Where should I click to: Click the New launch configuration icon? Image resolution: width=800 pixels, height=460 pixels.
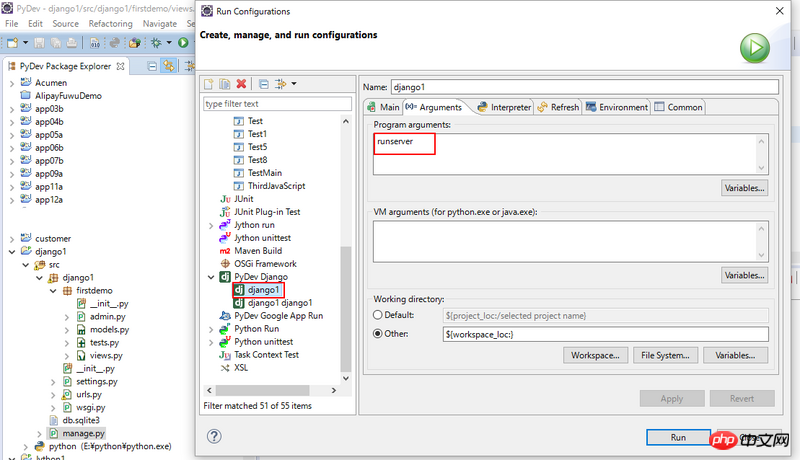209,84
